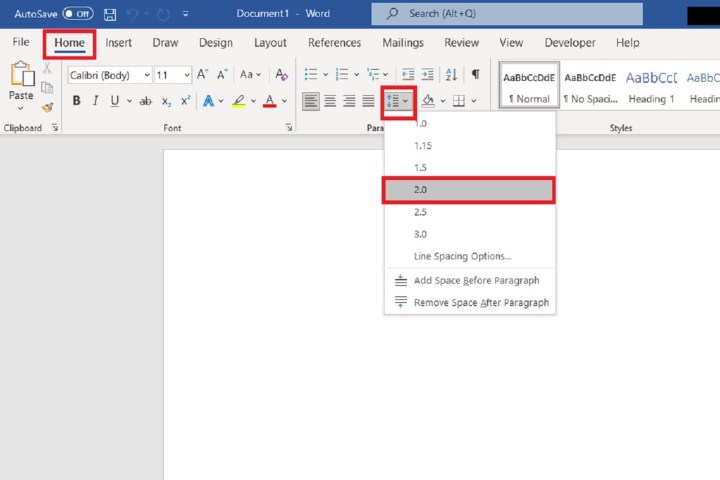This screenshot has height=480, width=720.
Task: Select the Format Painter brush
Action: pyautogui.click(x=47, y=107)
